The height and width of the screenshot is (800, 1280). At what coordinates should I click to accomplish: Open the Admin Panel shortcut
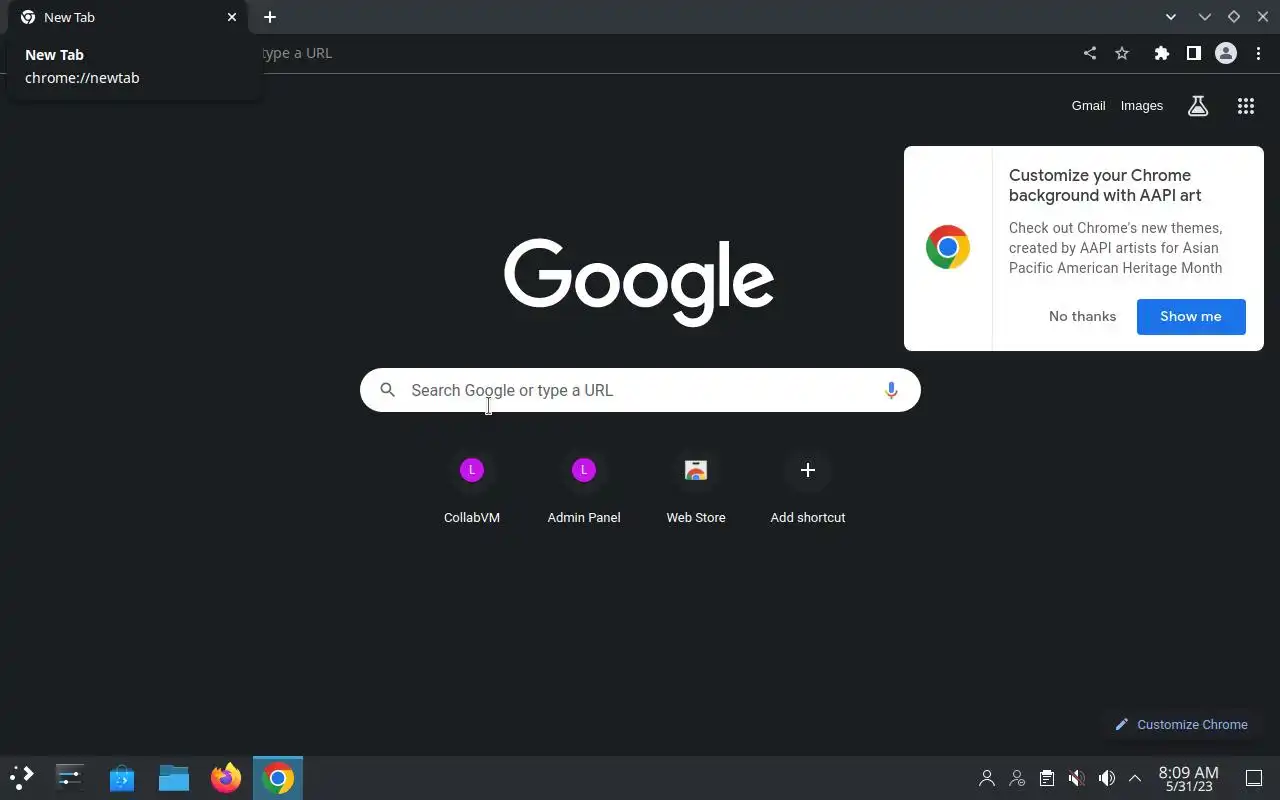[x=584, y=490]
